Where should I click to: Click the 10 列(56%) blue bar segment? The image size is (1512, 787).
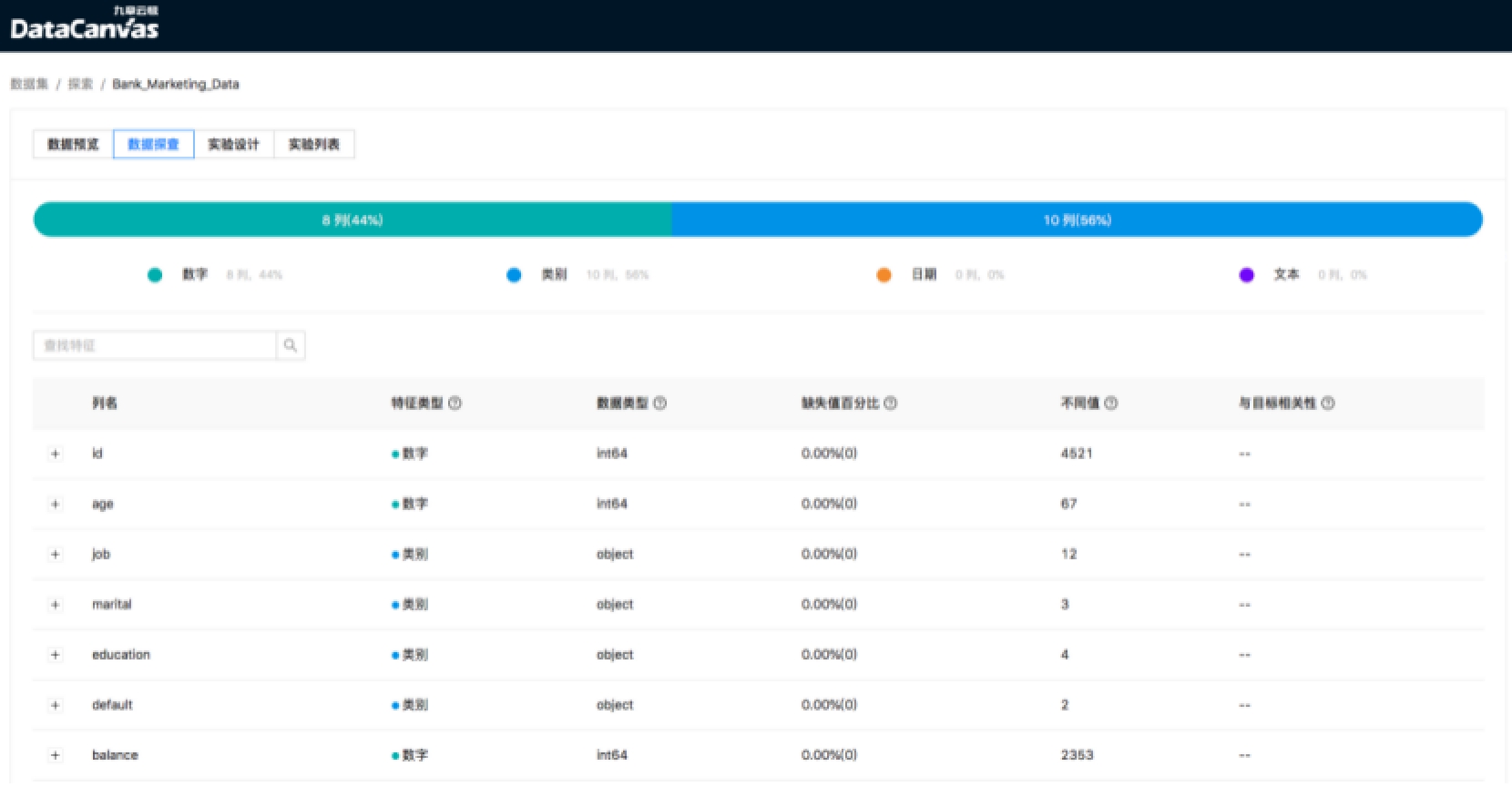1078,220
